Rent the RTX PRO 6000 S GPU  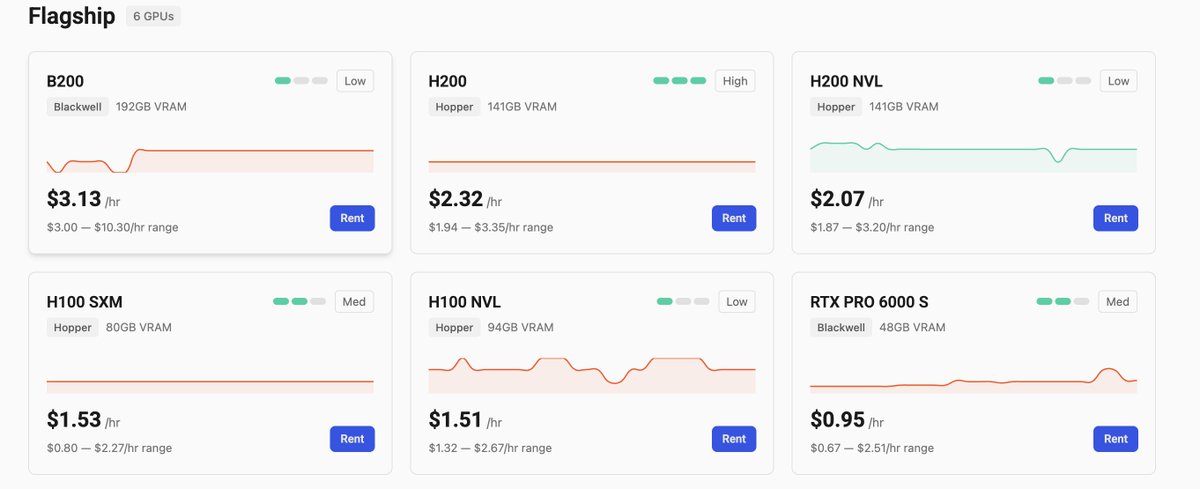(x=1116, y=439)
